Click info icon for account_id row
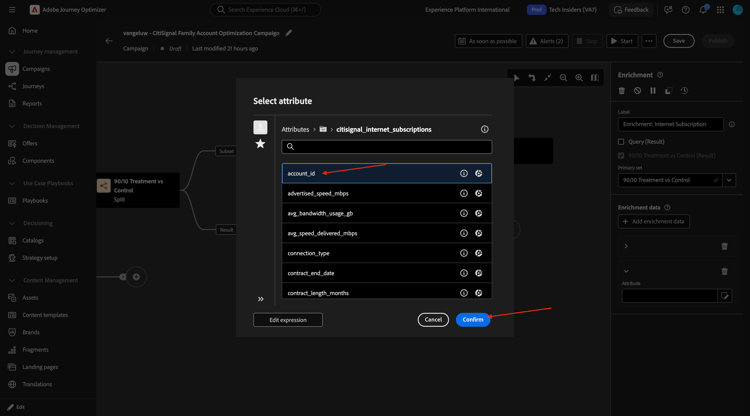Viewport: 750px width, 416px height. click(x=463, y=174)
